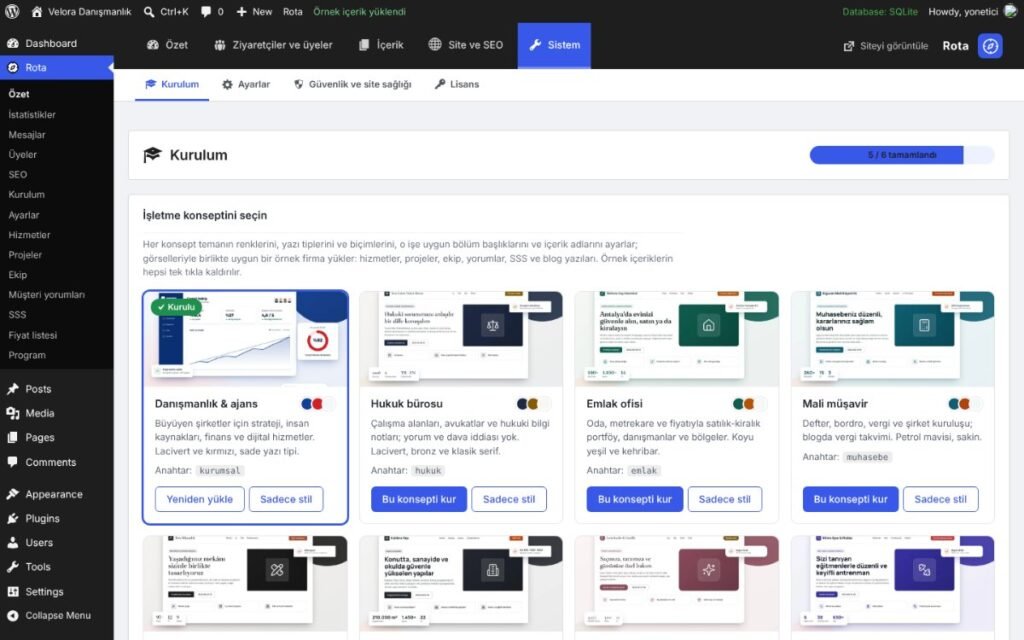
Task: Click the Plugins plug icon in sidebar
Action: pos(12,518)
